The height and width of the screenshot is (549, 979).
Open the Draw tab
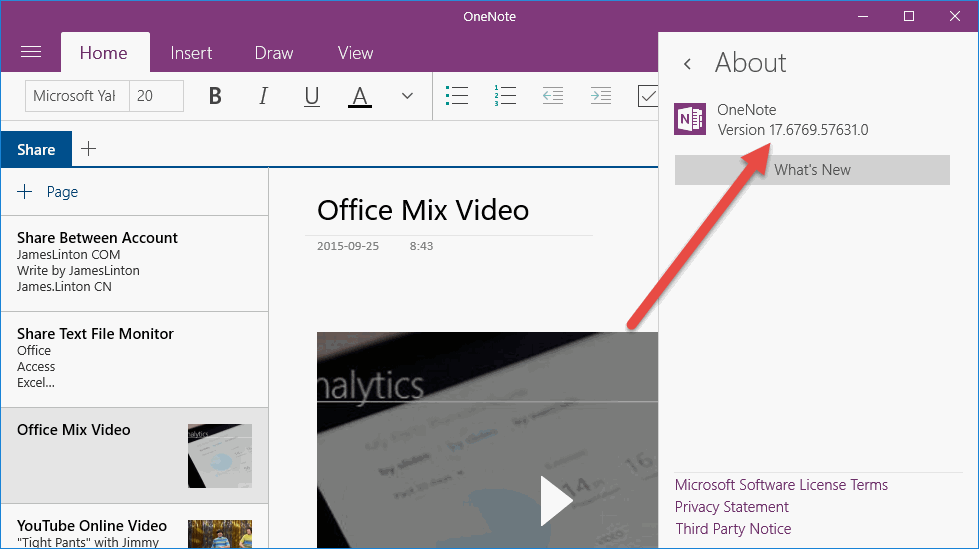(x=273, y=53)
